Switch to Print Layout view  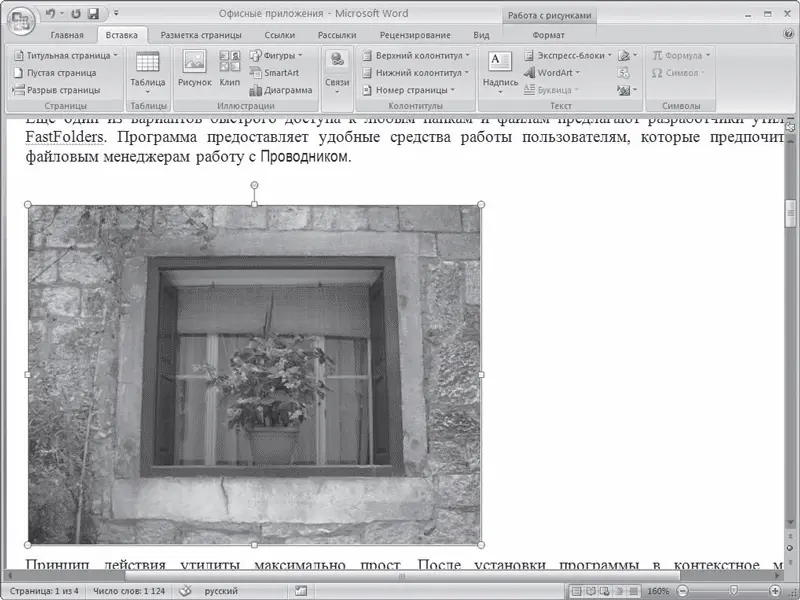(x=577, y=591)
